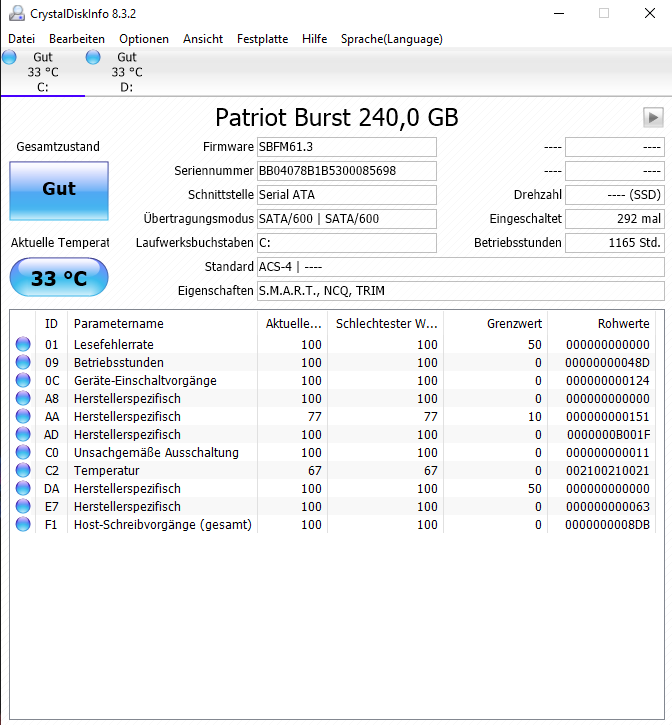Image resolution: width=672 pixels, height=725 pixels.
Task: Open the Ansicht menu
Action: (203, 39)
